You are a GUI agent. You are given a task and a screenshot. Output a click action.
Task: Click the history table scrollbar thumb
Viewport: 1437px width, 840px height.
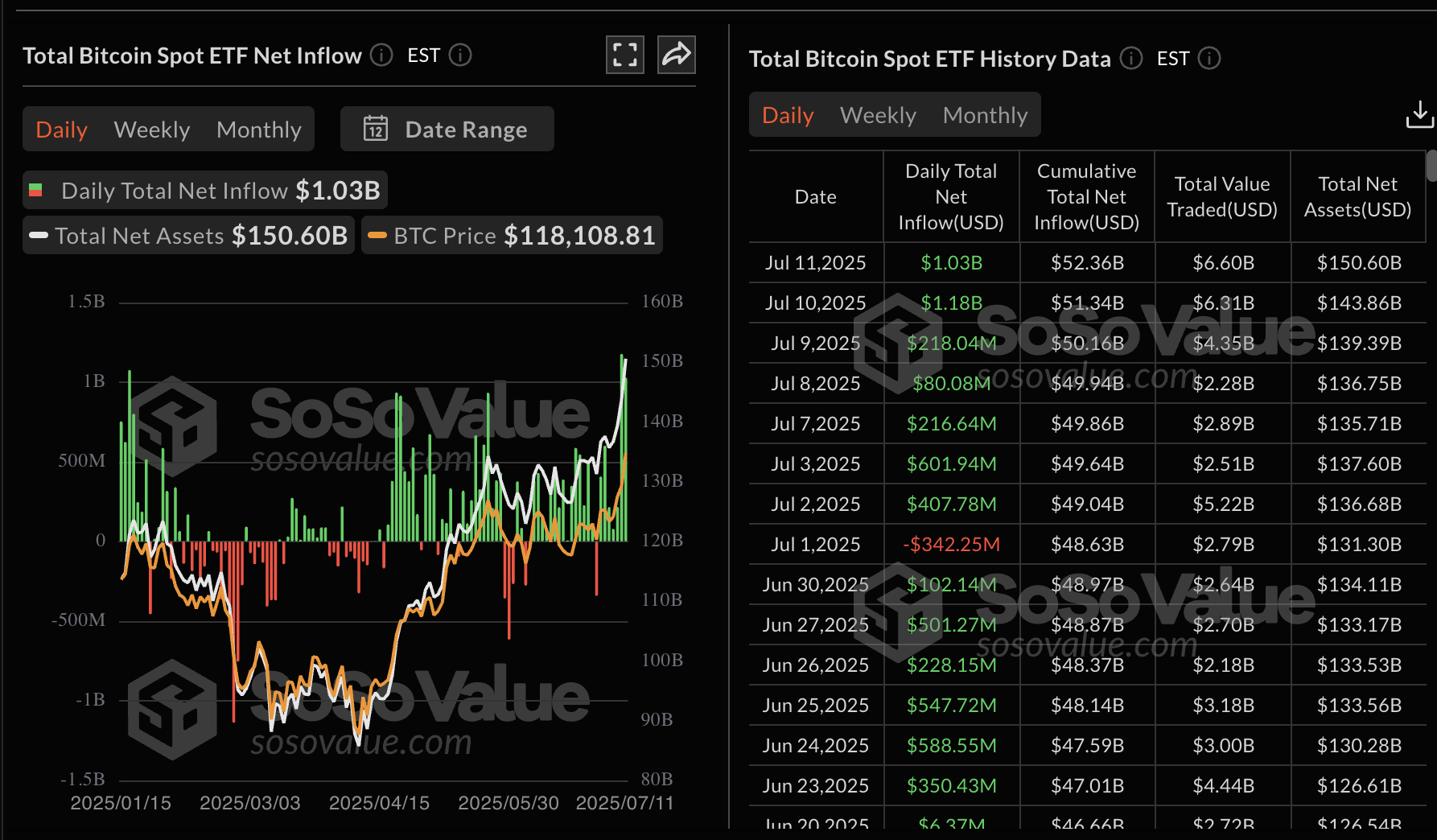(x=1431, y=166)
